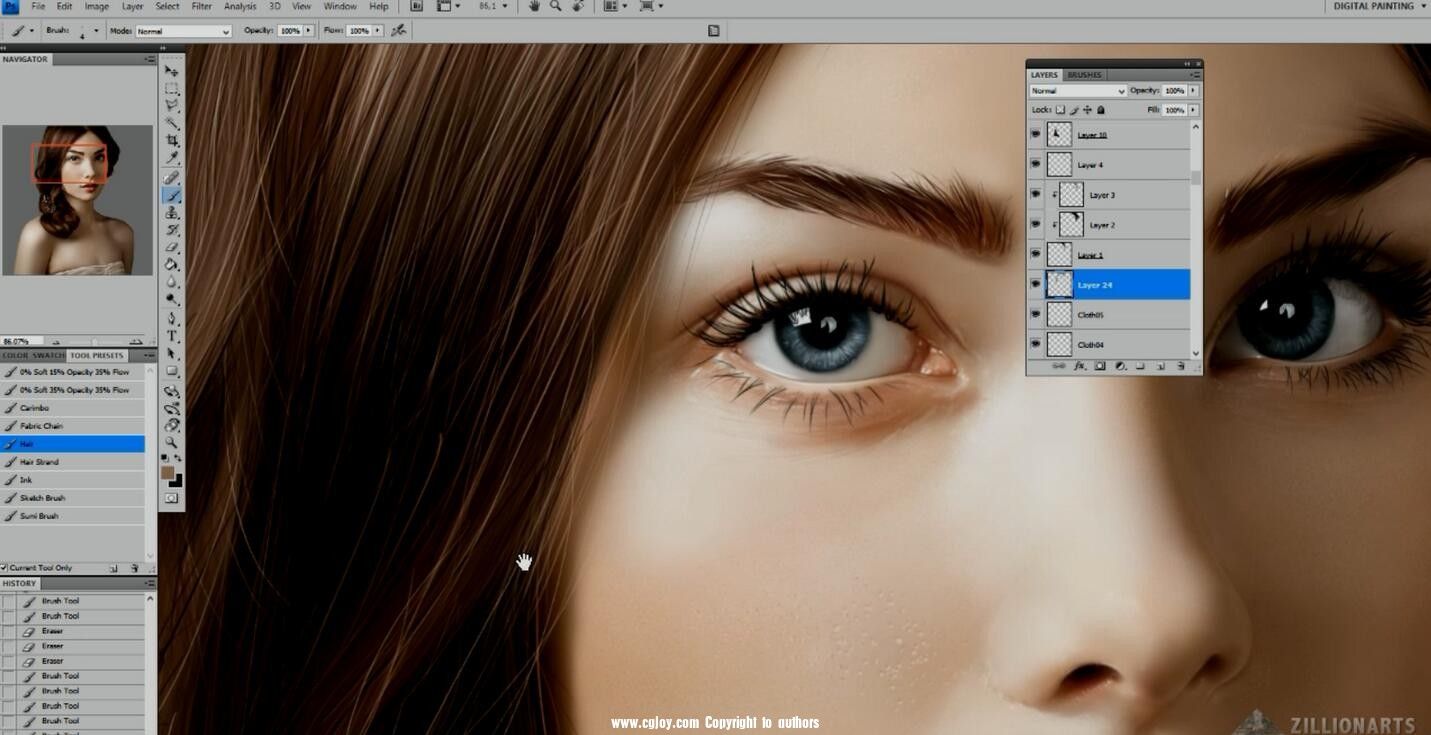Viewport: 1431px width, 735px height.
Task: Select the Paint Bucket tool
Action: click(x=171, y=264)
